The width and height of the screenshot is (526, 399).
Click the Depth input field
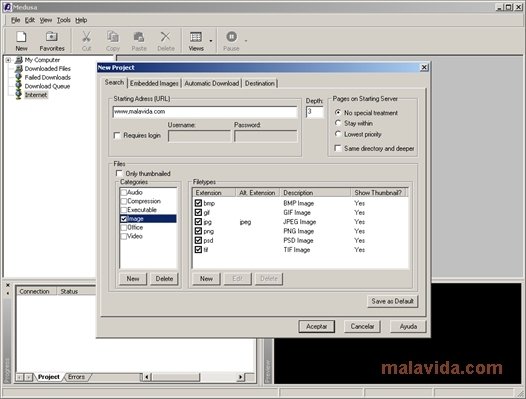tap(315, 112)
